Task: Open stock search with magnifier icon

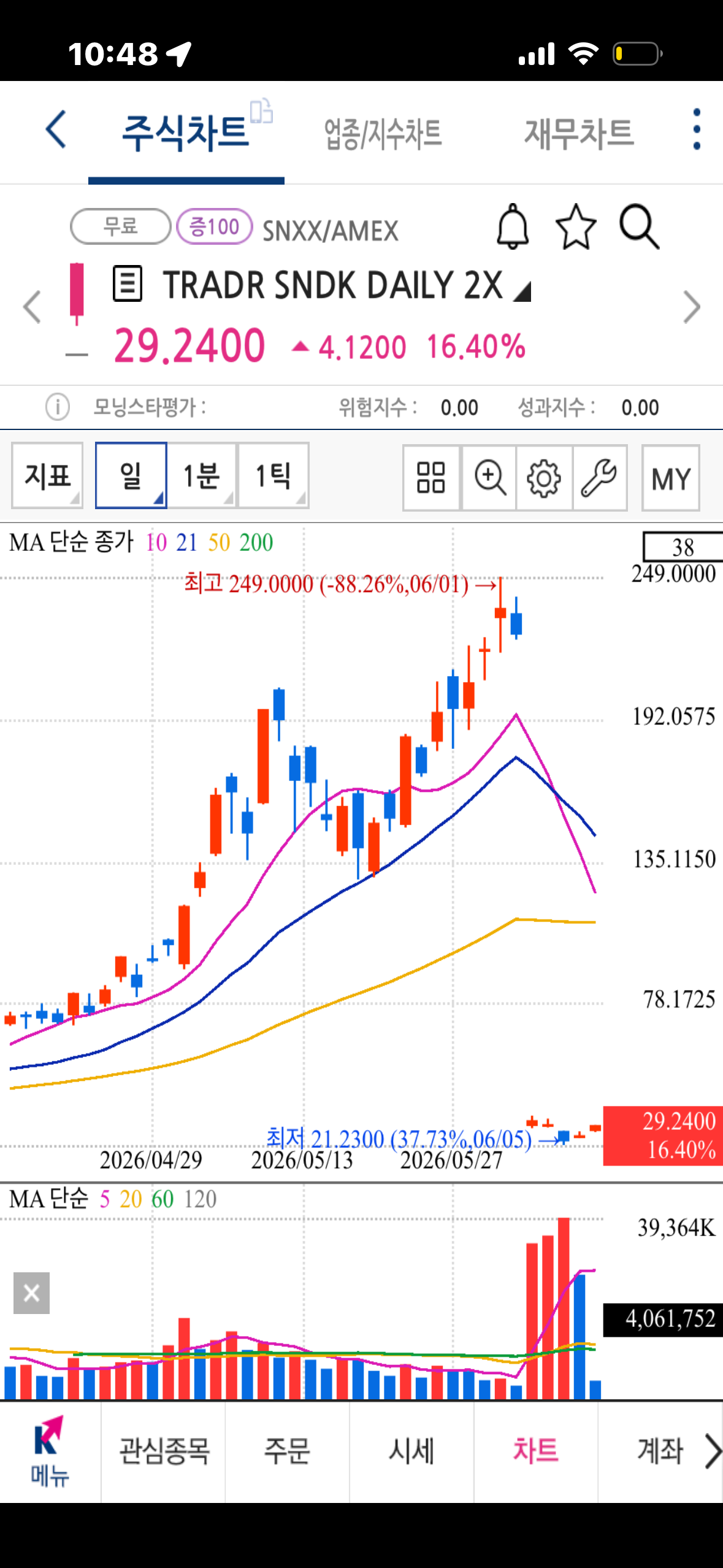Action: (639, 226)
